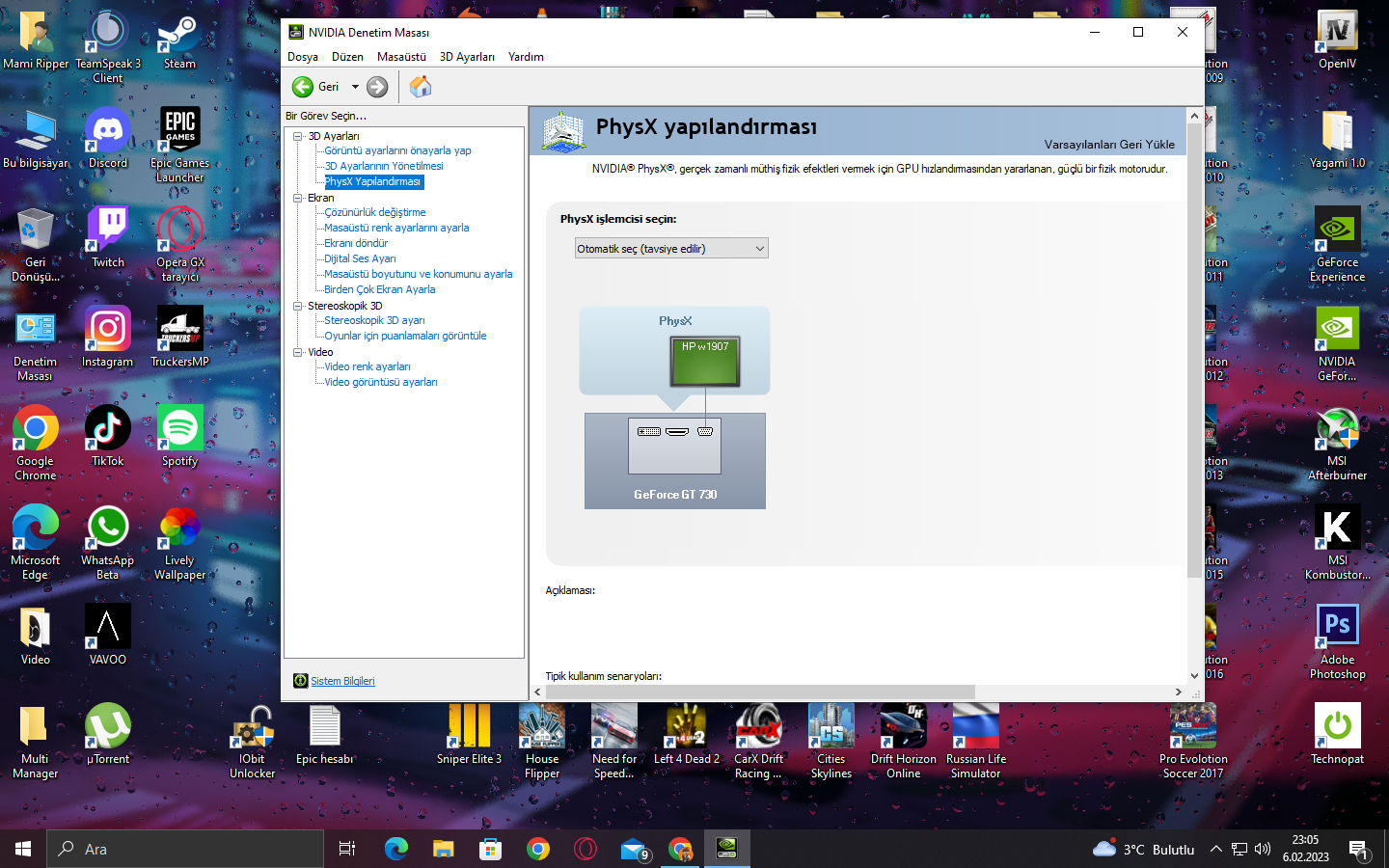1389x868 pixels.
Task: Open File Explorer from the taskbar
Action: point(443,849)
